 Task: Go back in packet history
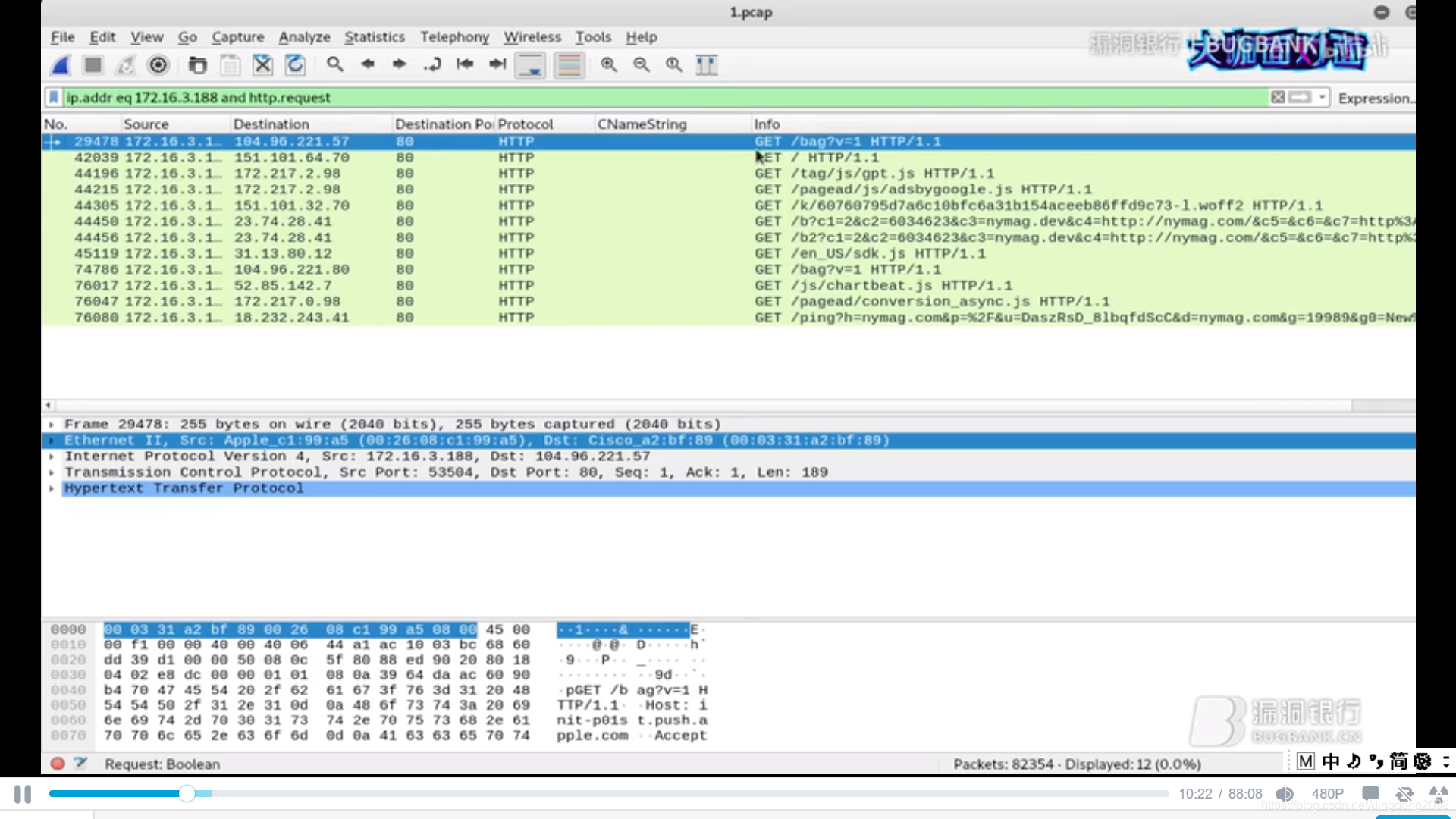368,65
